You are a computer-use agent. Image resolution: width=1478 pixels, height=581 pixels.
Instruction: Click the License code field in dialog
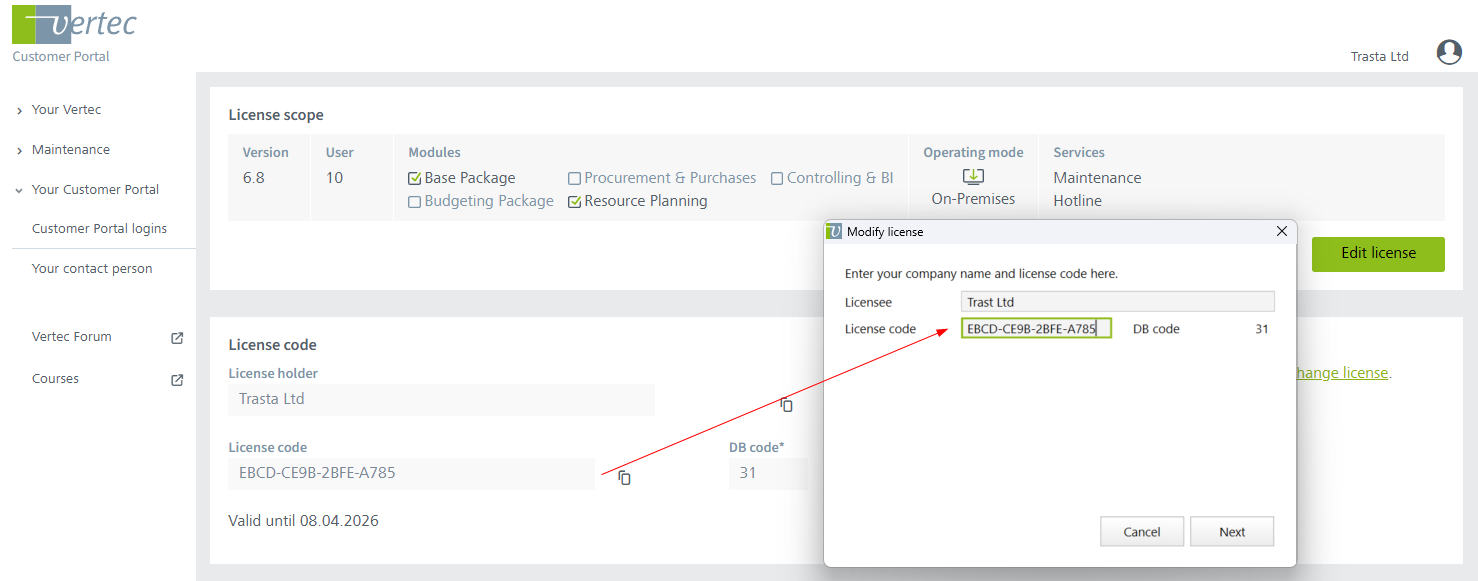point(1035,329)
